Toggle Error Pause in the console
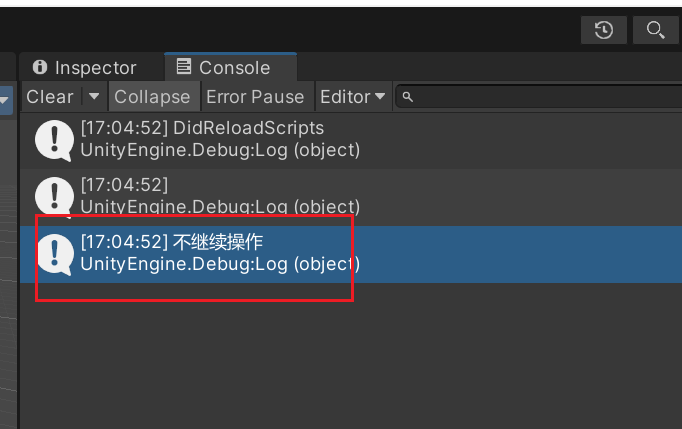This screenshot has height=429, width=682. click(x=255, y=97)
